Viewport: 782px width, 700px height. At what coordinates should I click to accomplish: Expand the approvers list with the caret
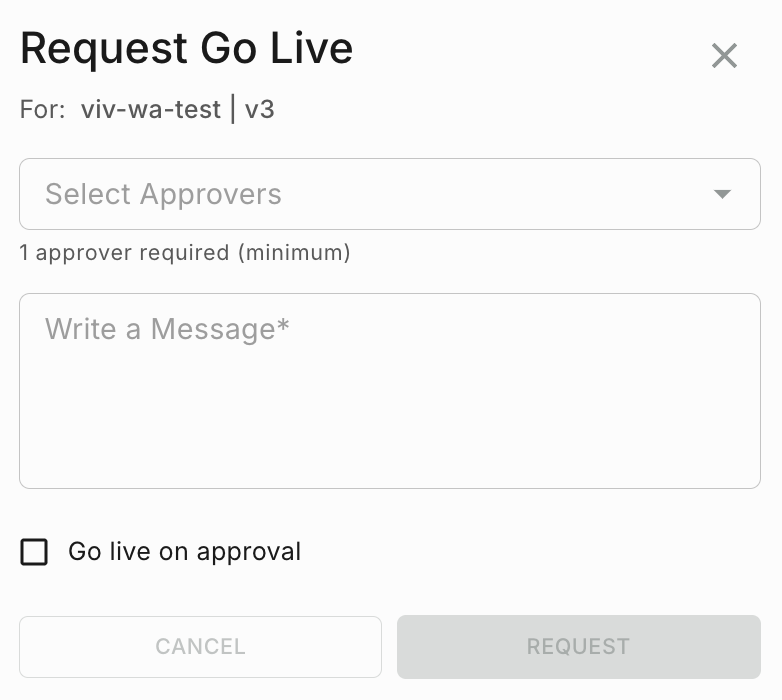point(722,194)
